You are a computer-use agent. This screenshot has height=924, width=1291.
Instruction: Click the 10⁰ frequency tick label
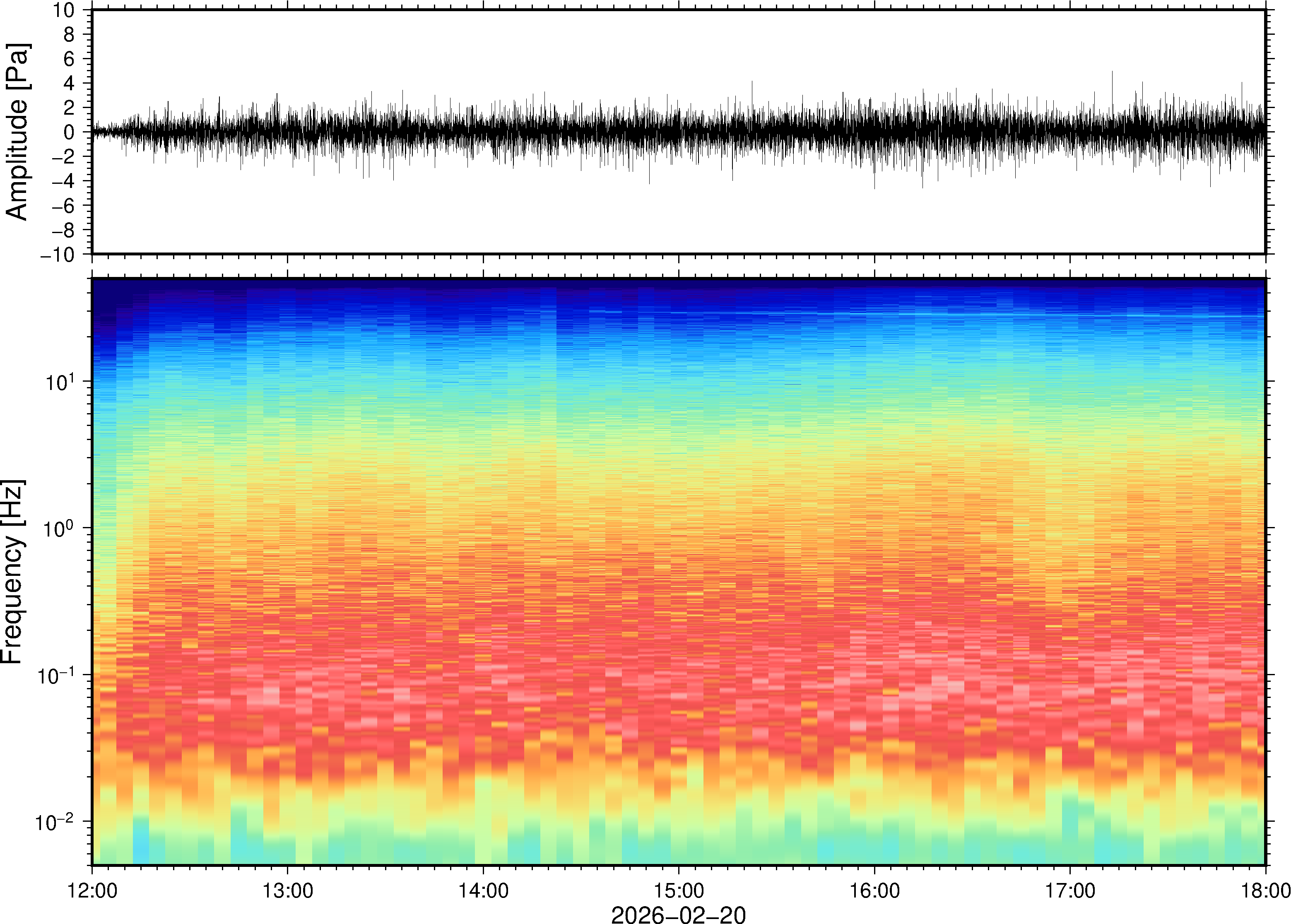(59, 529)
